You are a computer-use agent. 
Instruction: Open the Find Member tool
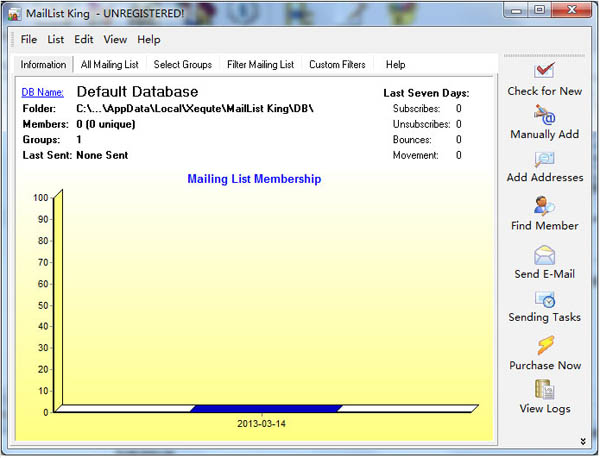pos(544,206)
